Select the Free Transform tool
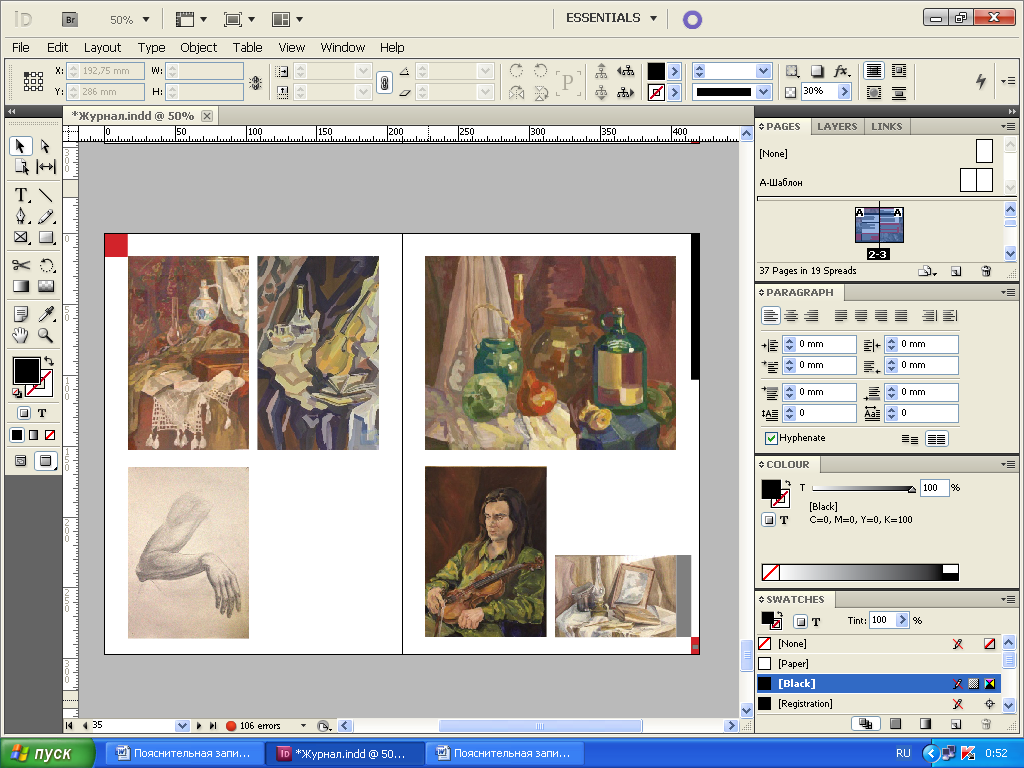 [x=45, y=265]
